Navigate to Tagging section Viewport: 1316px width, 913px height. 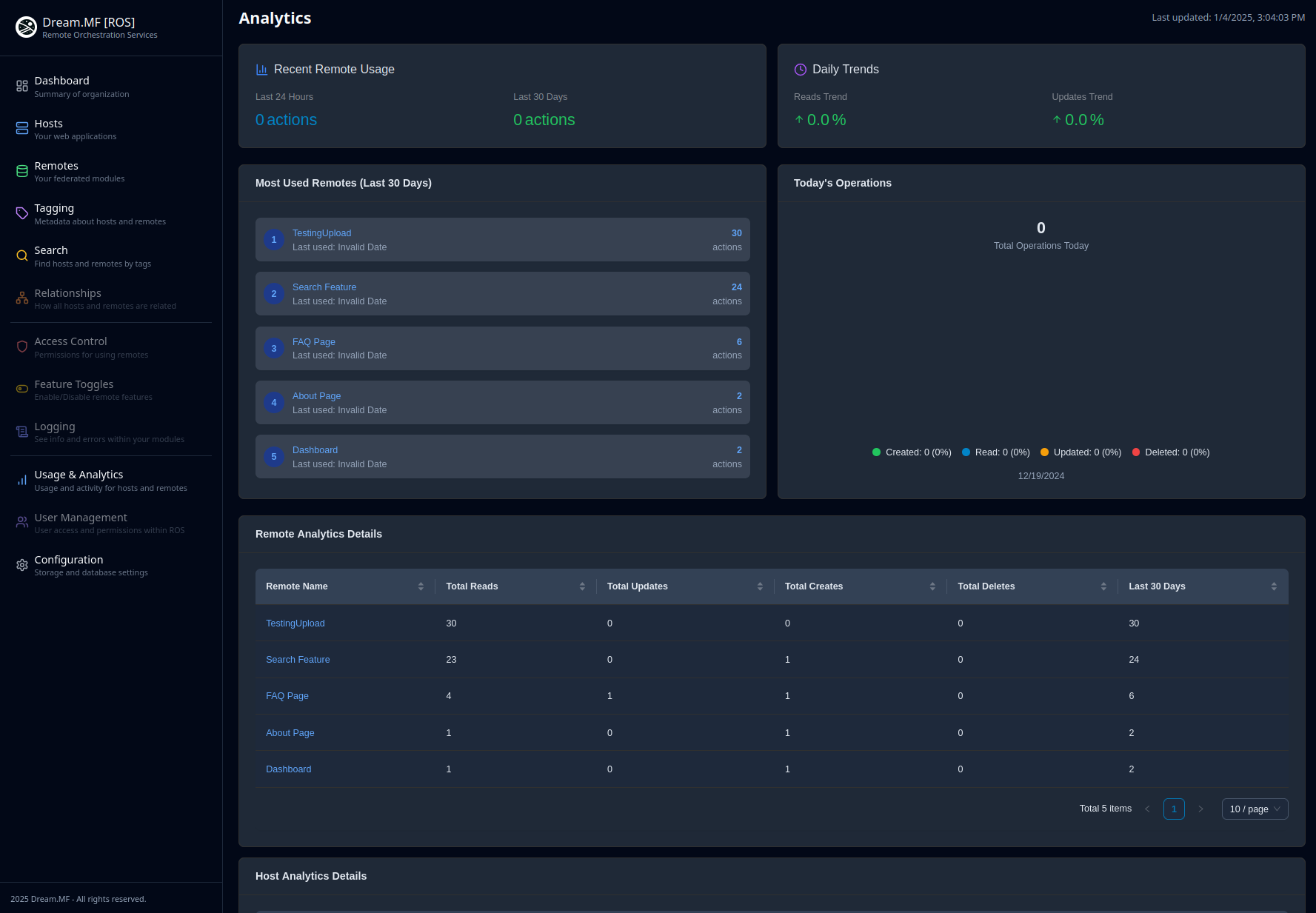(x=111, y=214)
